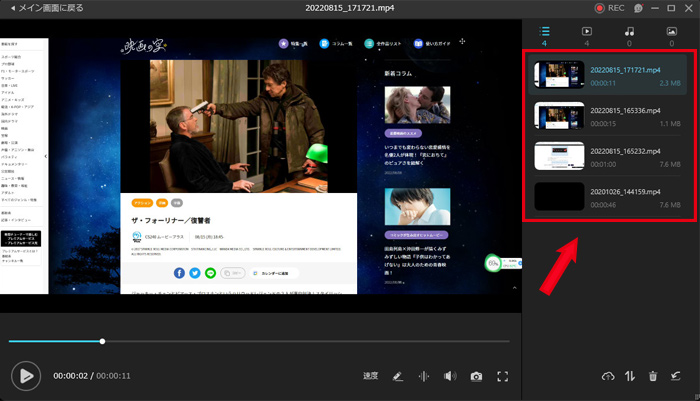The image size is (700, 401).
Task: Click the playback progress slider handle
Action: pos(102,341)
